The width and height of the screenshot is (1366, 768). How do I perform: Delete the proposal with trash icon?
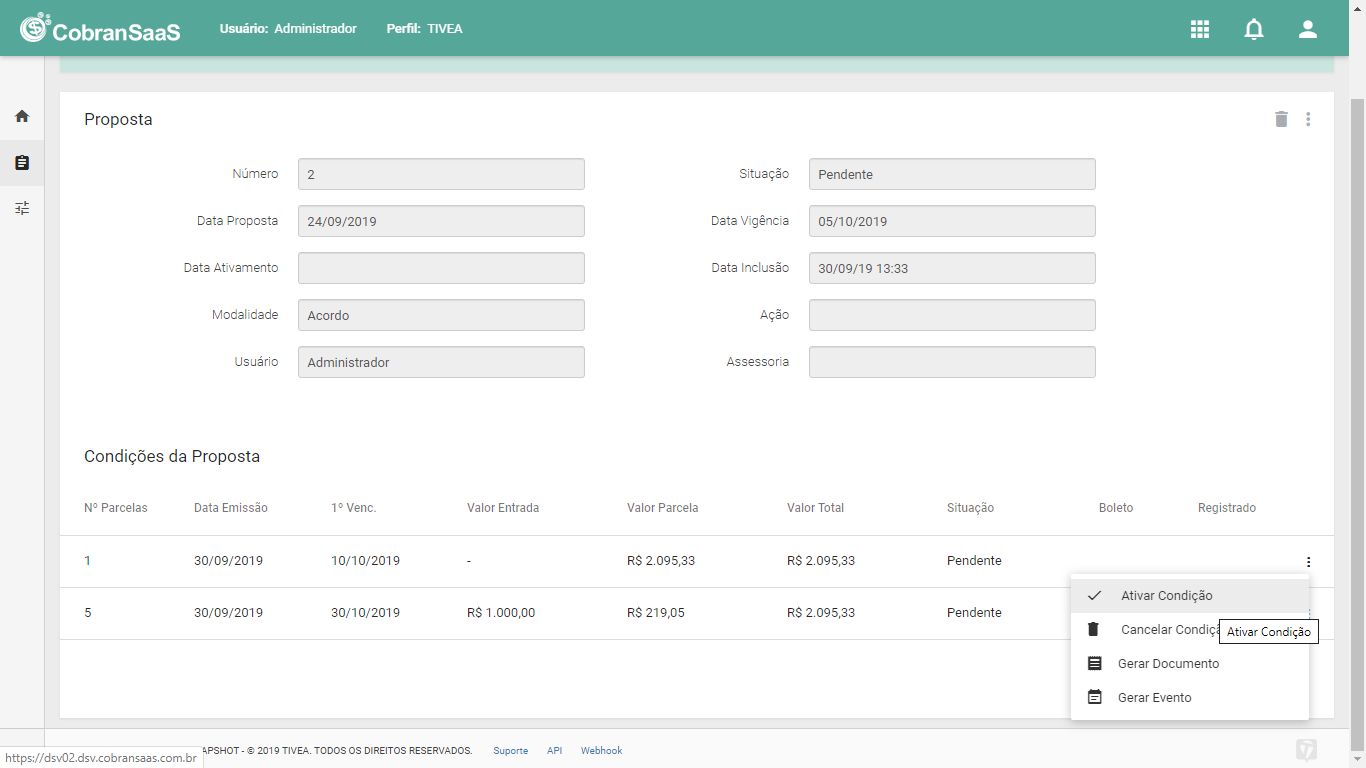[x=1281, y=119]
